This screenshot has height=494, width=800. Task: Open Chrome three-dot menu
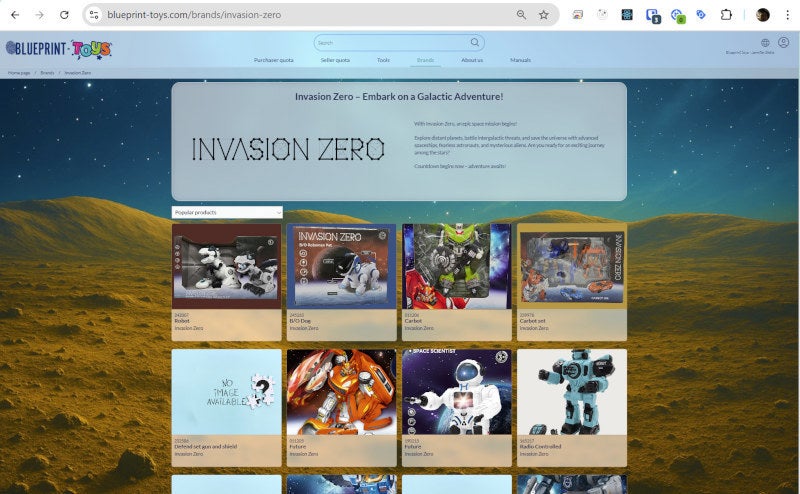point(787,15)
